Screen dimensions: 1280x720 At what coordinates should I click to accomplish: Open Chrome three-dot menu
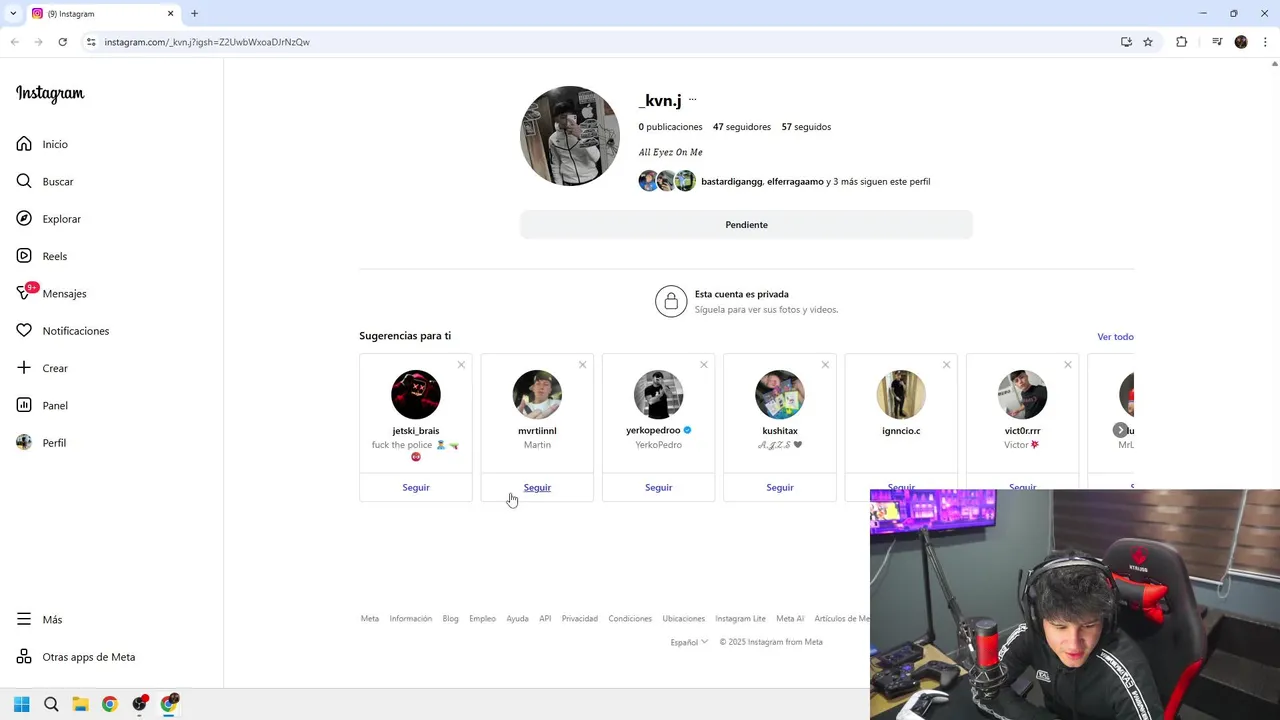1265,42
